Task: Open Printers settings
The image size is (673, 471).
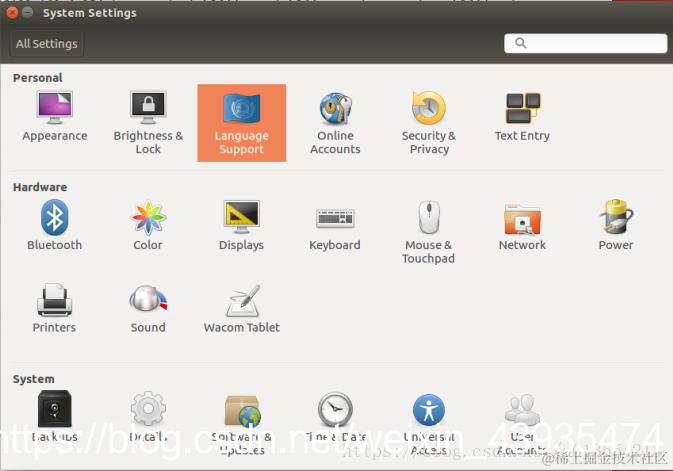Action: (55, 308)
